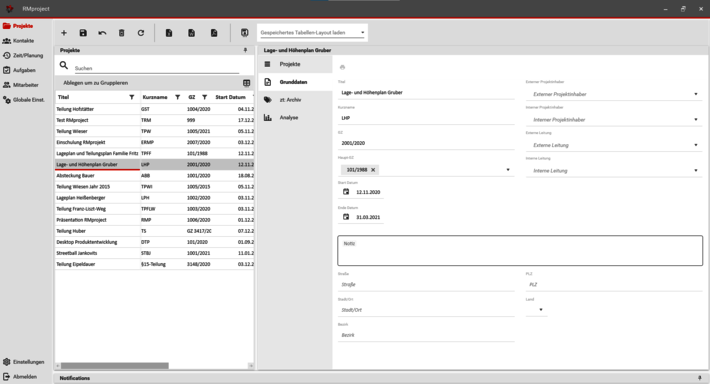Expand the Interner Projektinhaber dropdown
This screenshot has height=384, width=710.
tap(696, 120)
